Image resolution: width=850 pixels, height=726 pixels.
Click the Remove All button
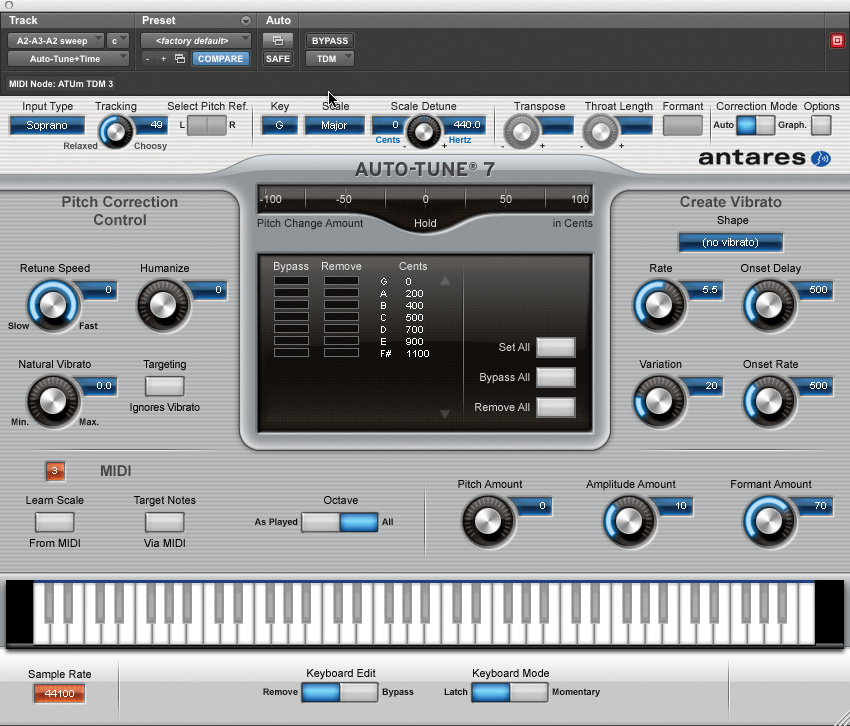click(556, 407)
